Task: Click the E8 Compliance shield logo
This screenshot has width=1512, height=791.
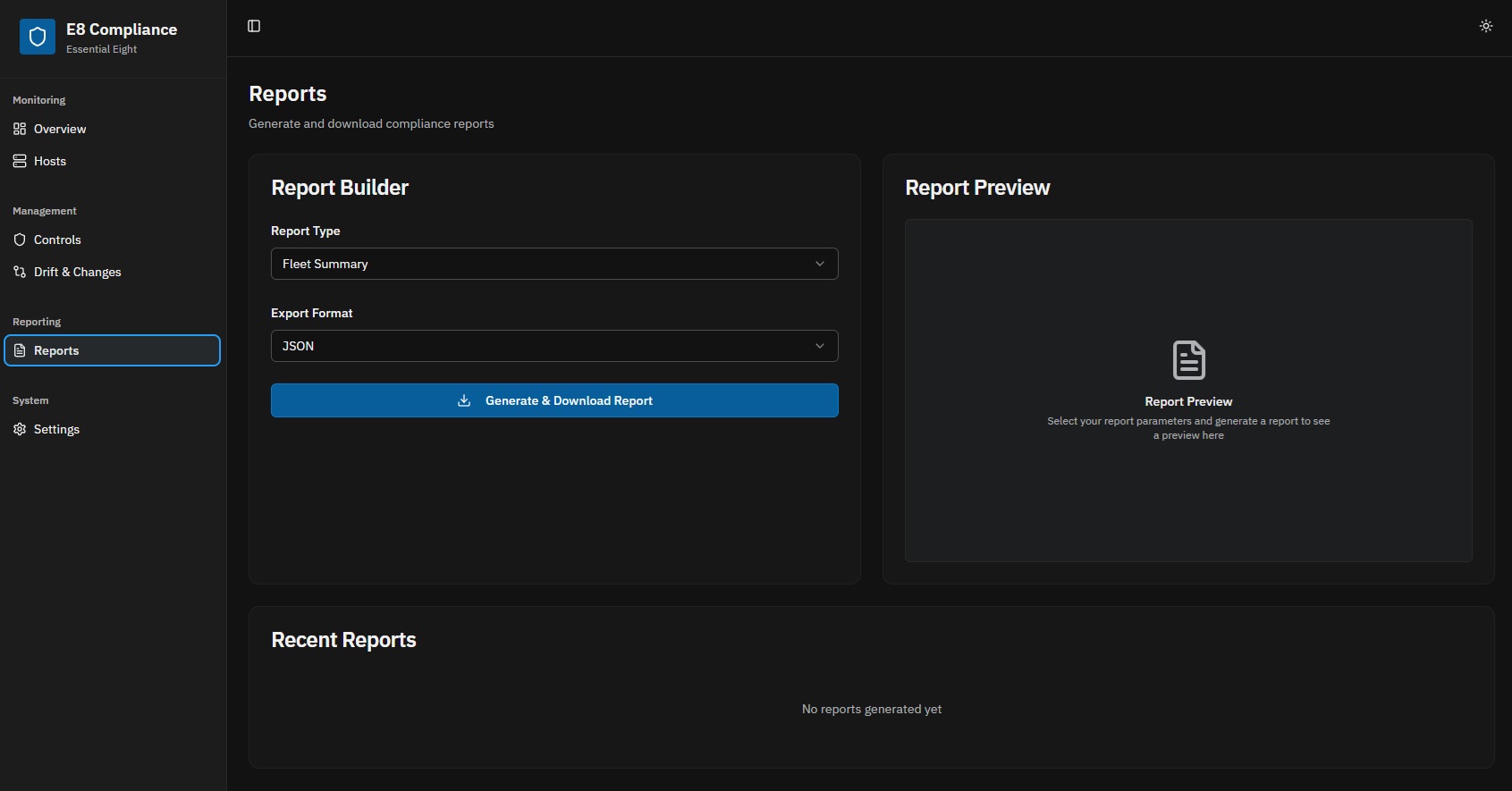Action: (38, 37)
